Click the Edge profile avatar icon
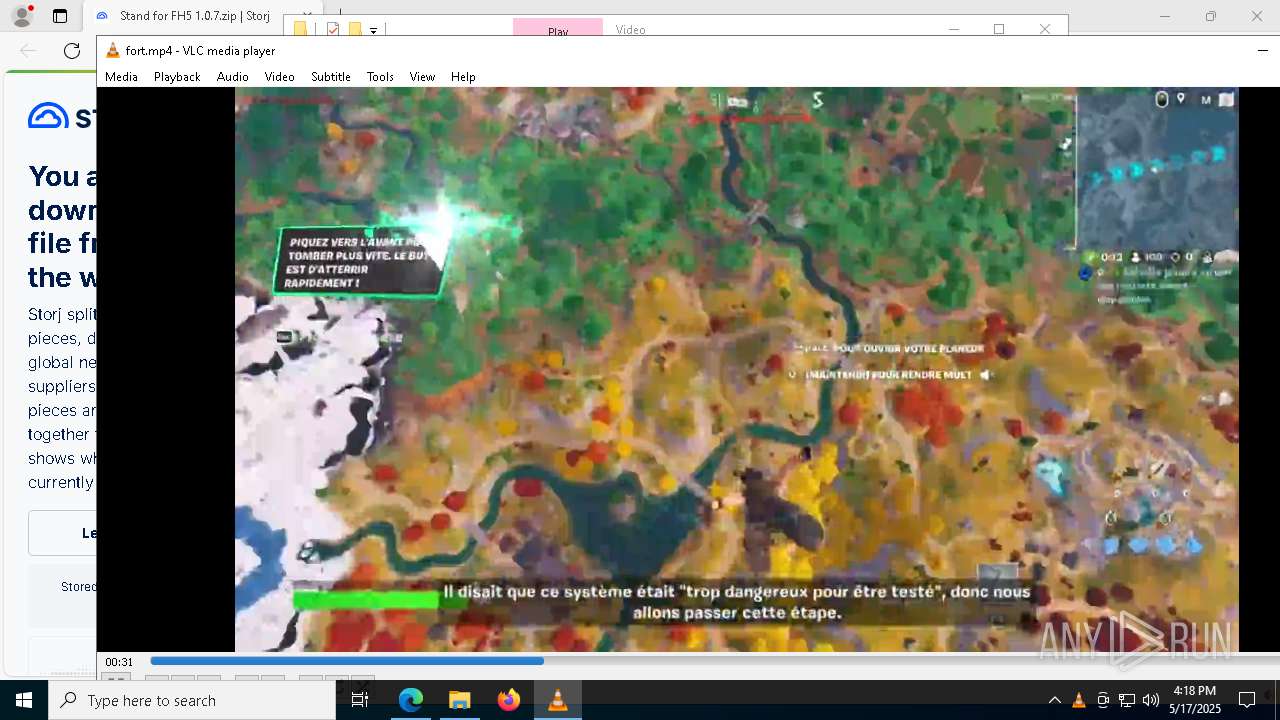The height and width of the screenshot is (720, 1280). point(21,16)
